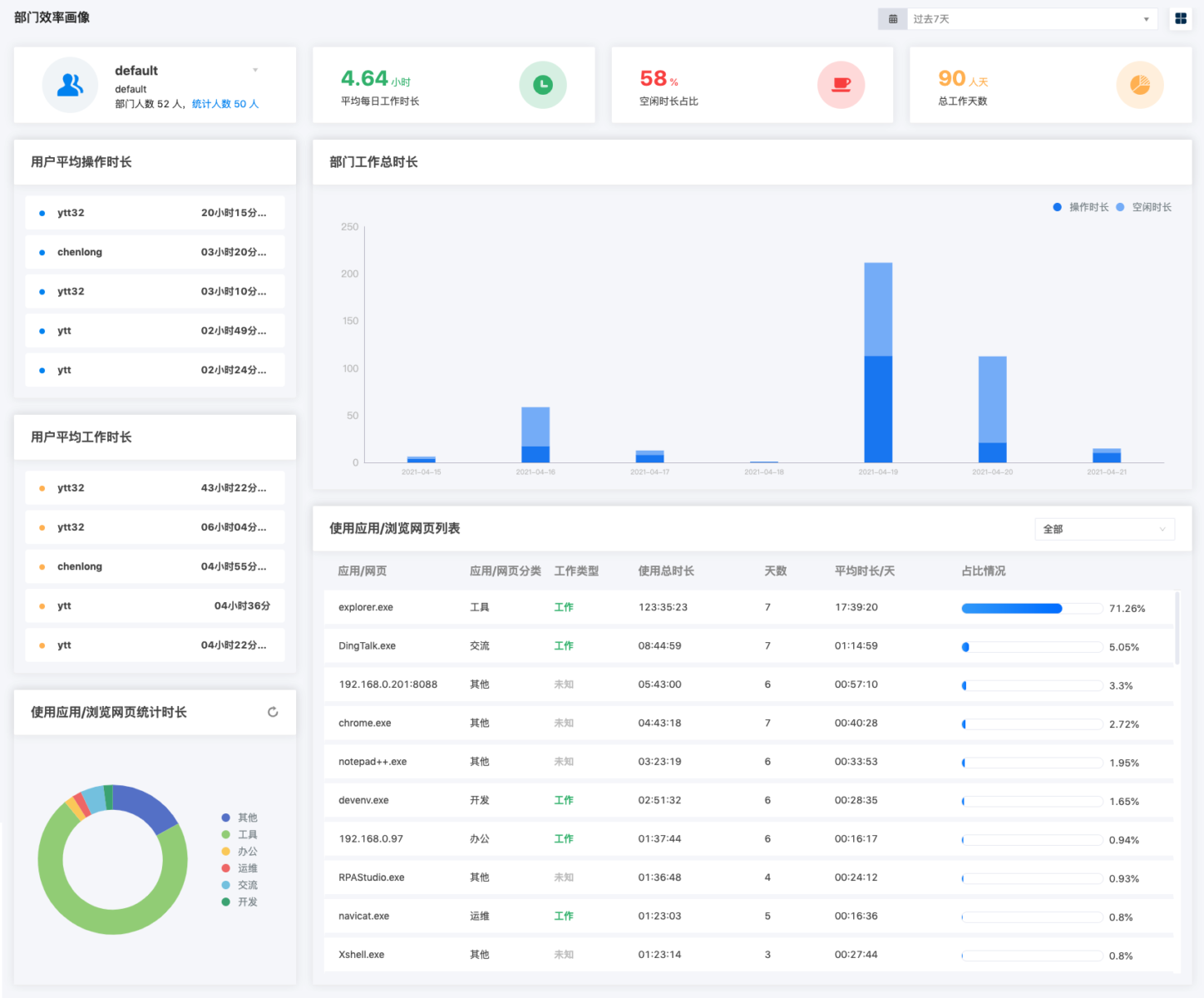Click the green clock icon
Viewport: 1204px width, 998px height.
pyautogui.click(x=543, y=85)
